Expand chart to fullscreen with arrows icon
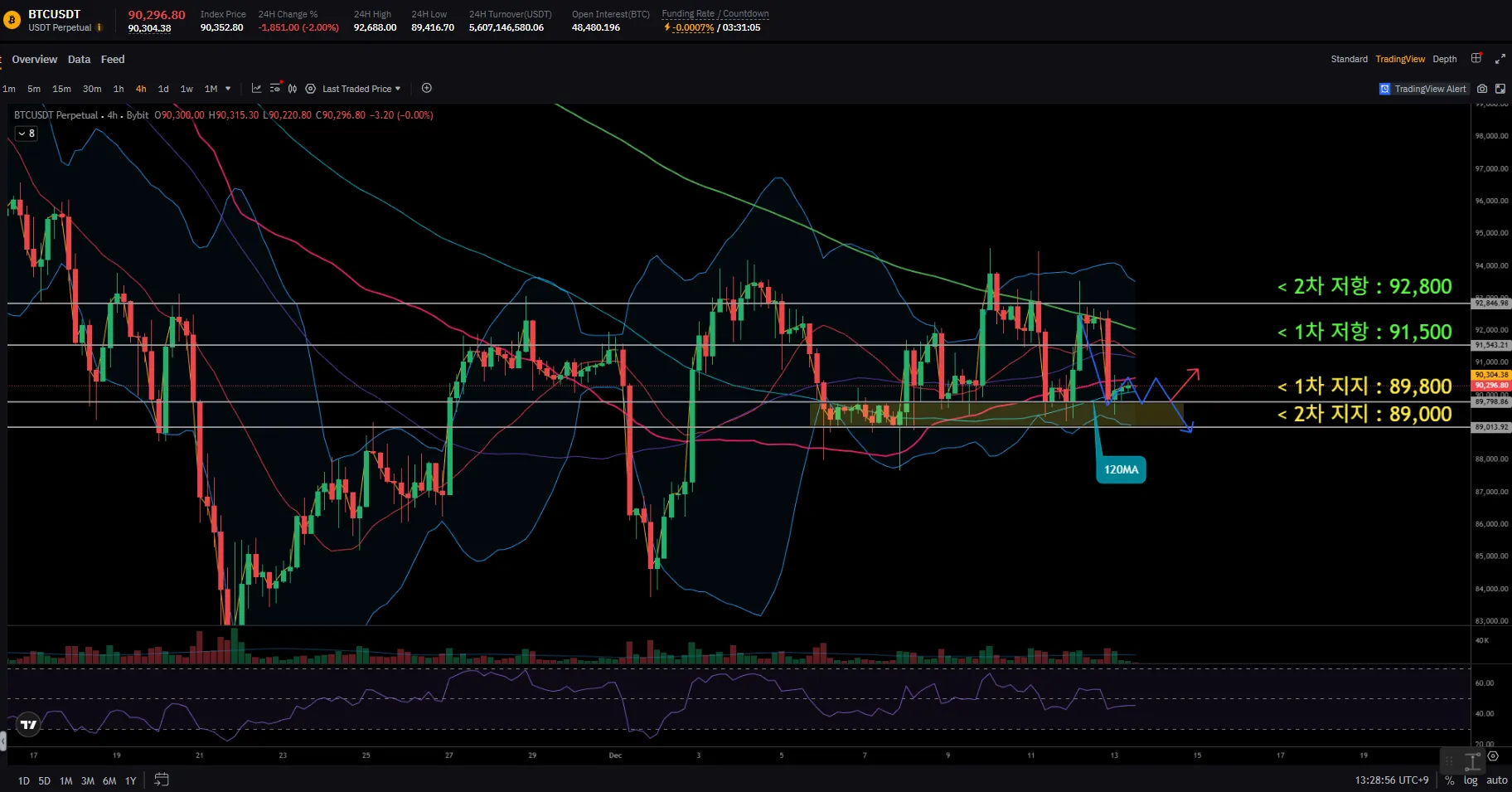 click(1500, 59)
